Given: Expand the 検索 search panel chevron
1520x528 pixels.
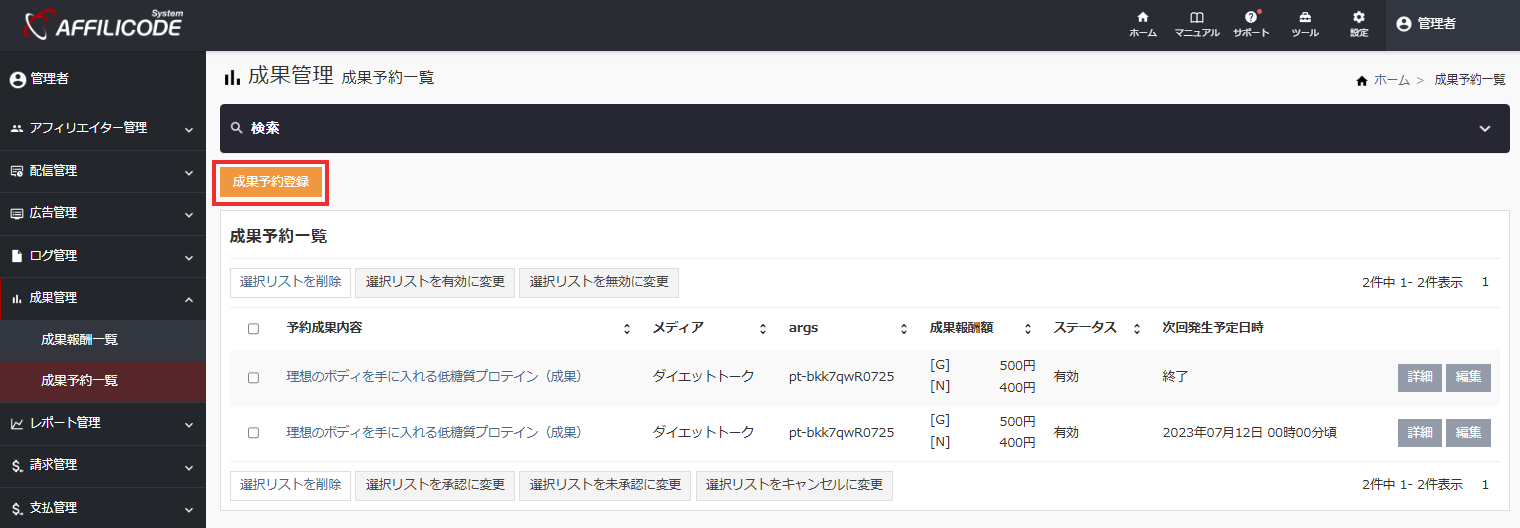Looking at the screenshot, I should tap(1484, 129).
